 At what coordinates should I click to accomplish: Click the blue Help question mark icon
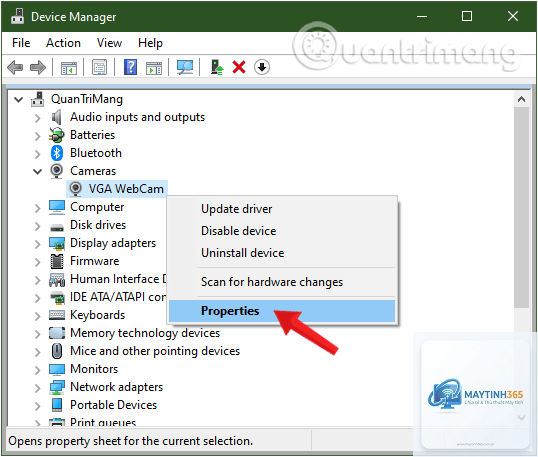(130, 67)
